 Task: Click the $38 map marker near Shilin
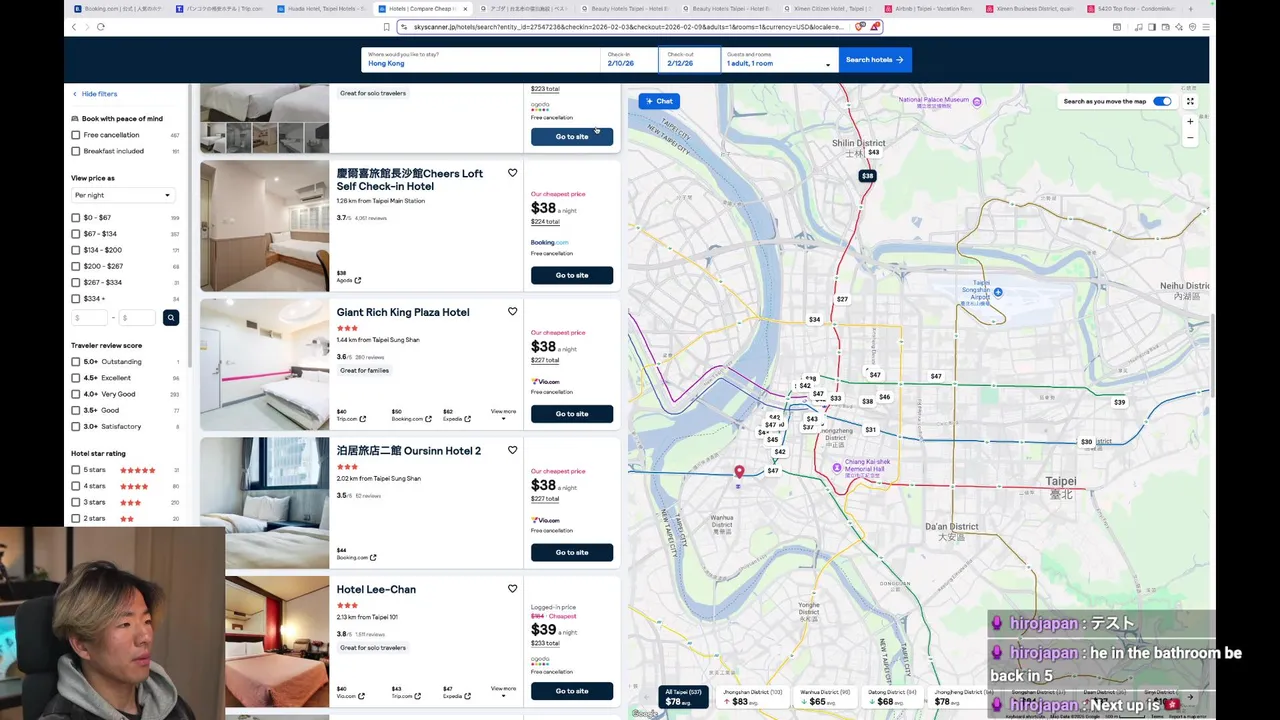tap(867, 175)
